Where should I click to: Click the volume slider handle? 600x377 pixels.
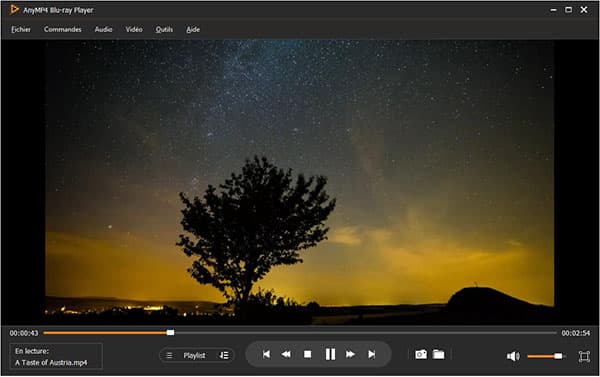pos(558,356)
